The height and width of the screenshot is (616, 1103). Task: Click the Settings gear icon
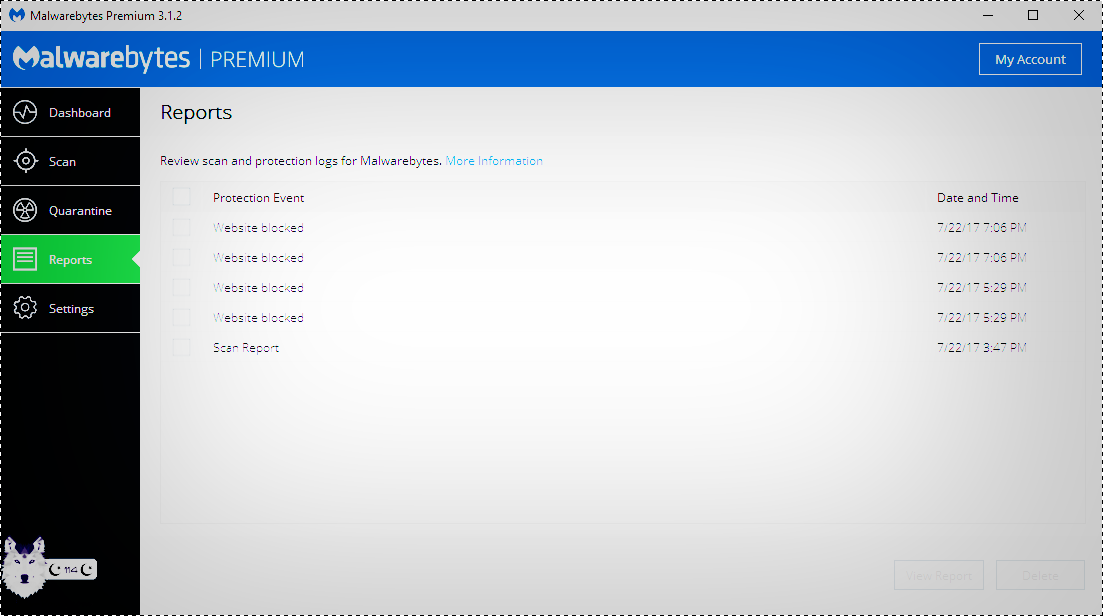(x=25, y=309)
